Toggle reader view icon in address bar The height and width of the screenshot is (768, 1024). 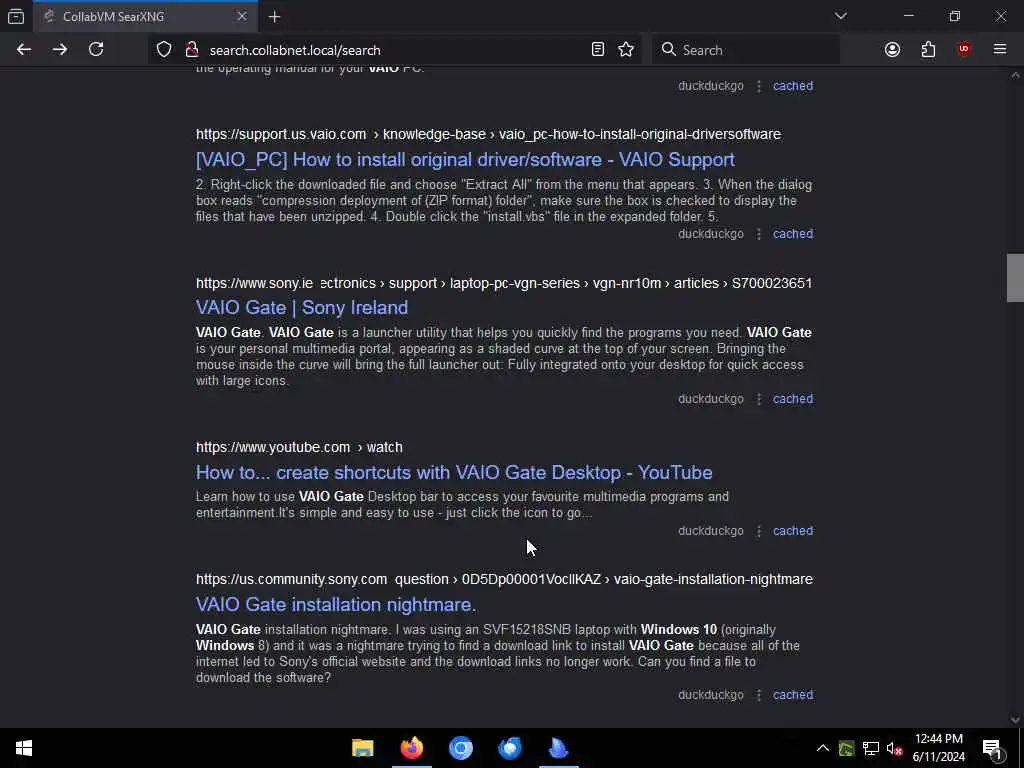click(598, 50)
